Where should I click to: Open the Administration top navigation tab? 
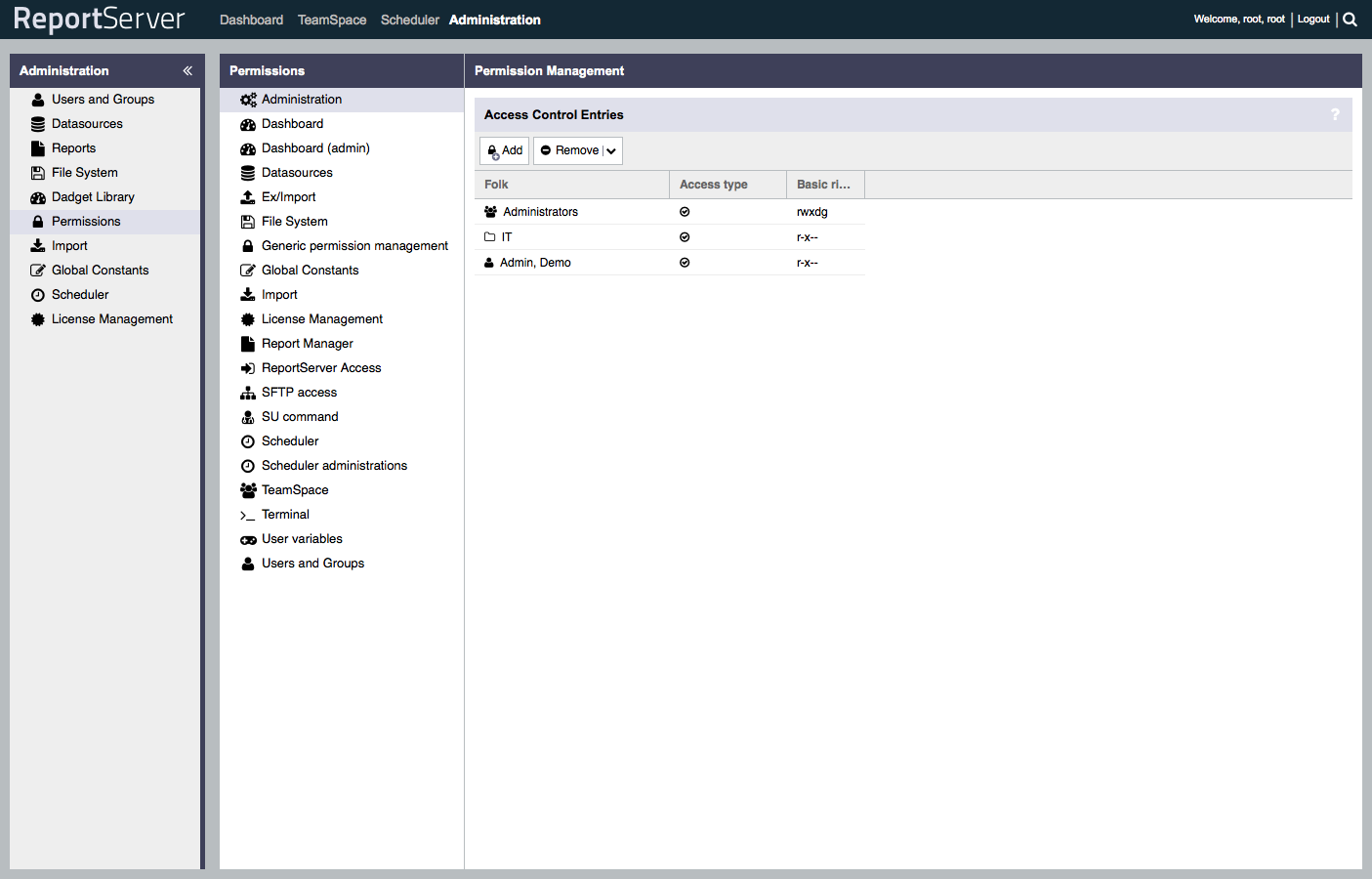tap(495, 20)
